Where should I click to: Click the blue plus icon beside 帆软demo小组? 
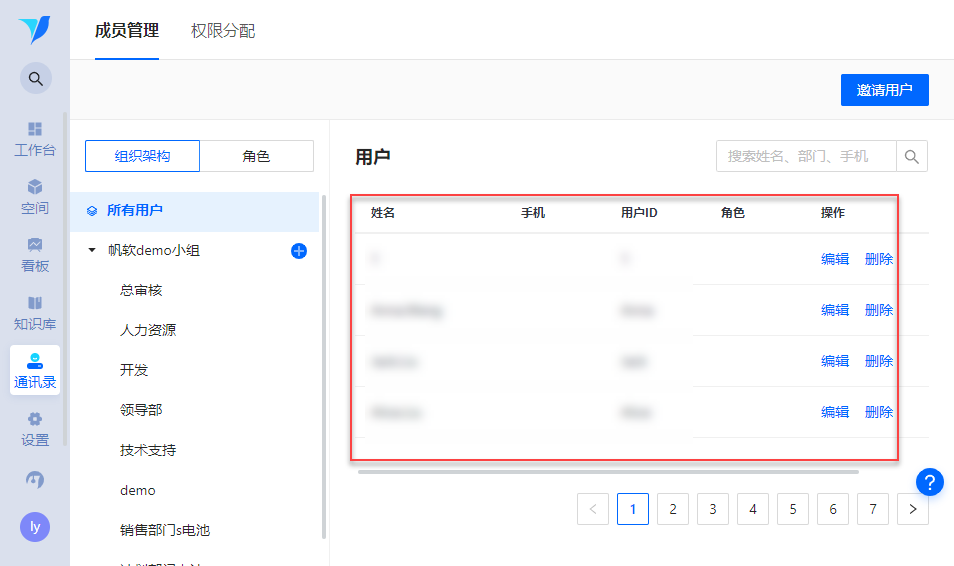pos(298,251)
